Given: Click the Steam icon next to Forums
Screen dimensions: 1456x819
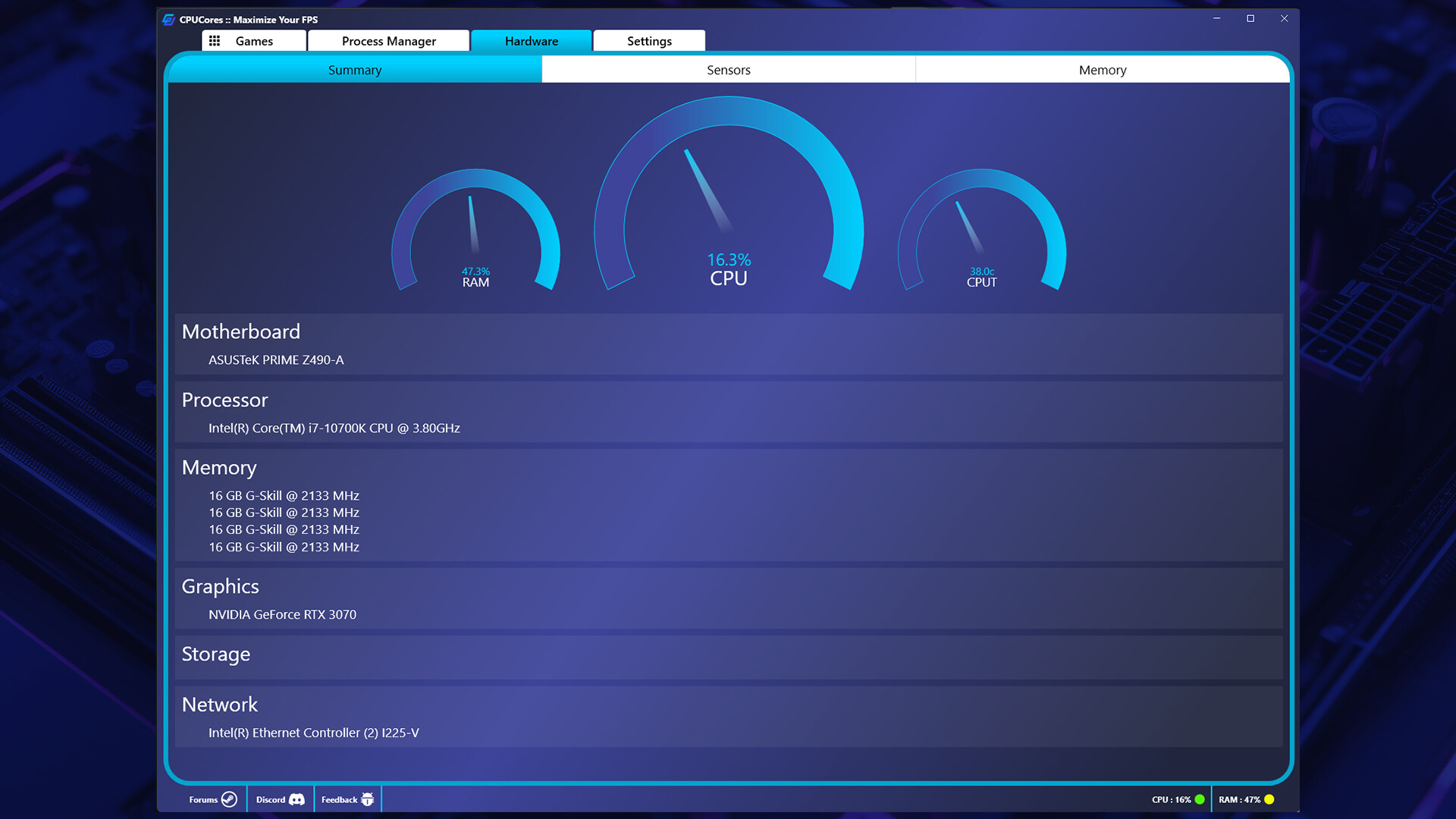Looking at the screenshot, I should pos(230,799).
